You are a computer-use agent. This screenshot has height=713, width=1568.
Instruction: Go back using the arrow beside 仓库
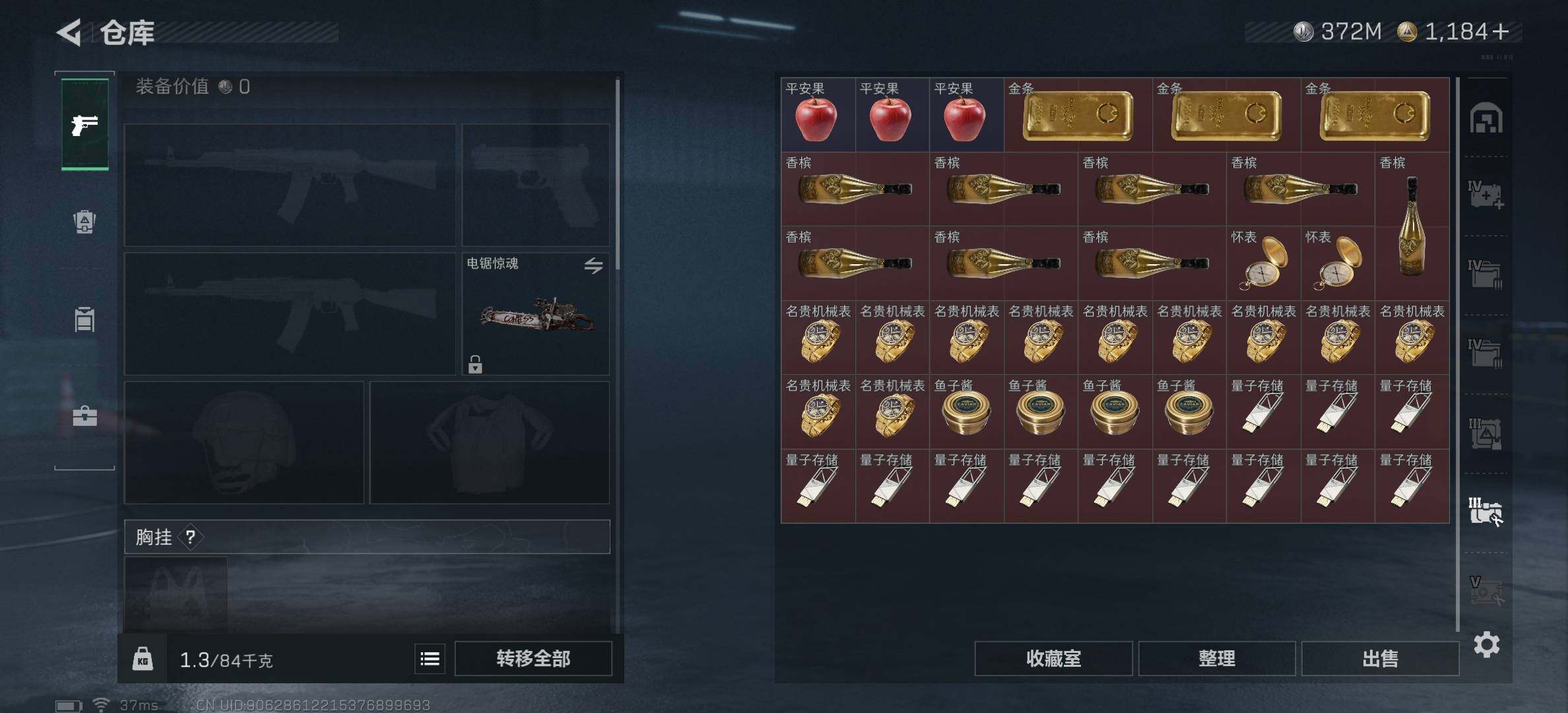pyautogui.click(x=69, y=32)
